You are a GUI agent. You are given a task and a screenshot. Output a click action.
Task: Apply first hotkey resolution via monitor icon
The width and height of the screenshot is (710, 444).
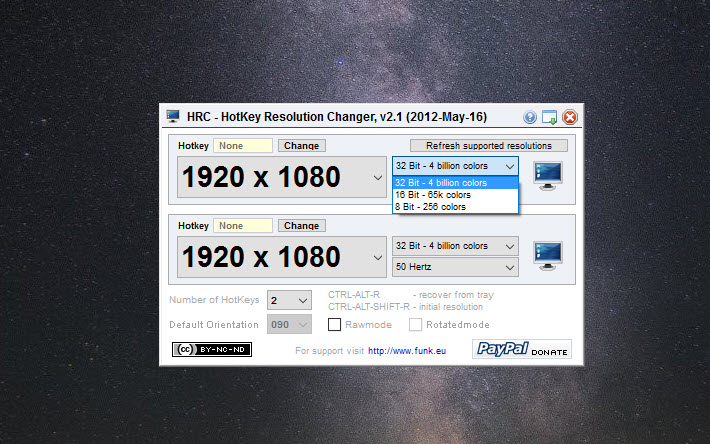pyautogui.click(x=548, y=176)
